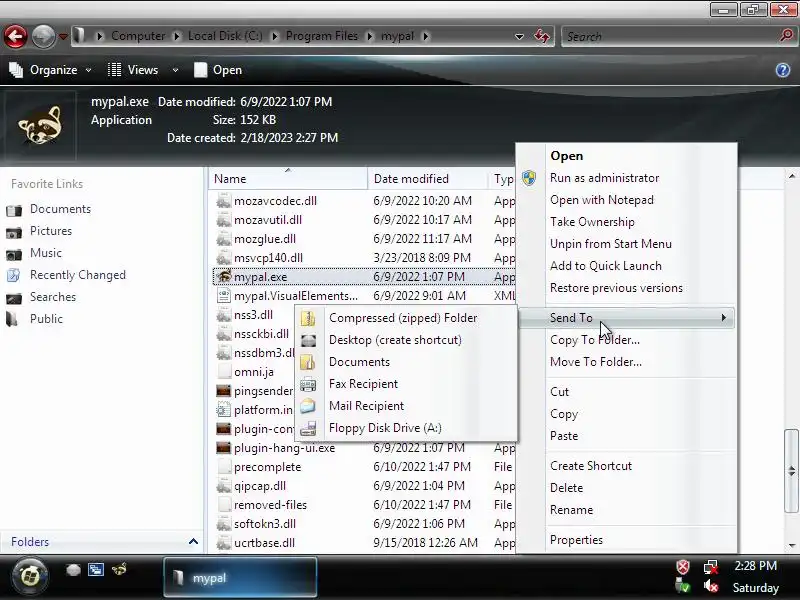Image resolution: width=800 pixels, height=600 pixels.
Task: Open the Organize menu
Action: click(x=50, y=70)
